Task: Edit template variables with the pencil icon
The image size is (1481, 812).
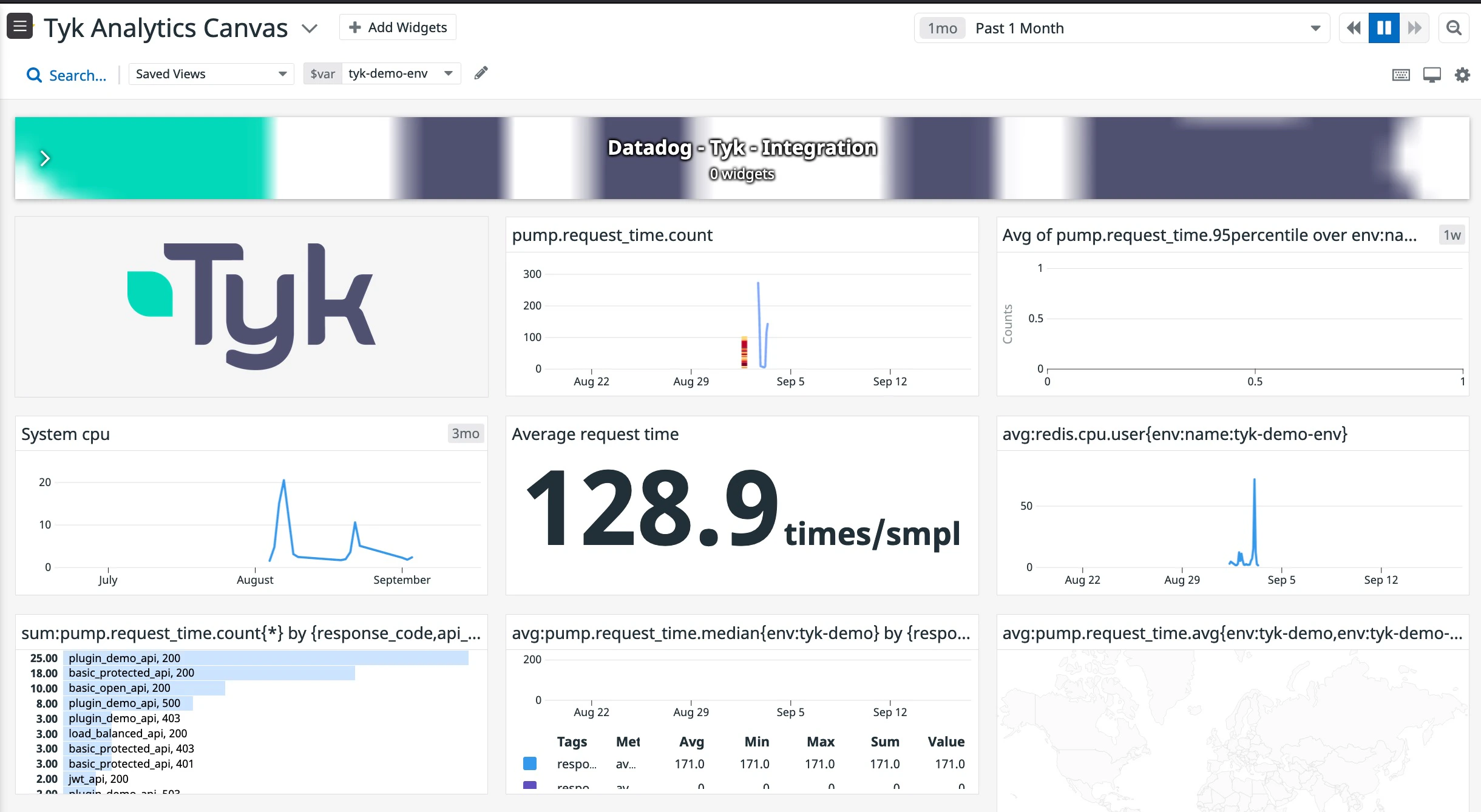Action: [x=480, y=73]
